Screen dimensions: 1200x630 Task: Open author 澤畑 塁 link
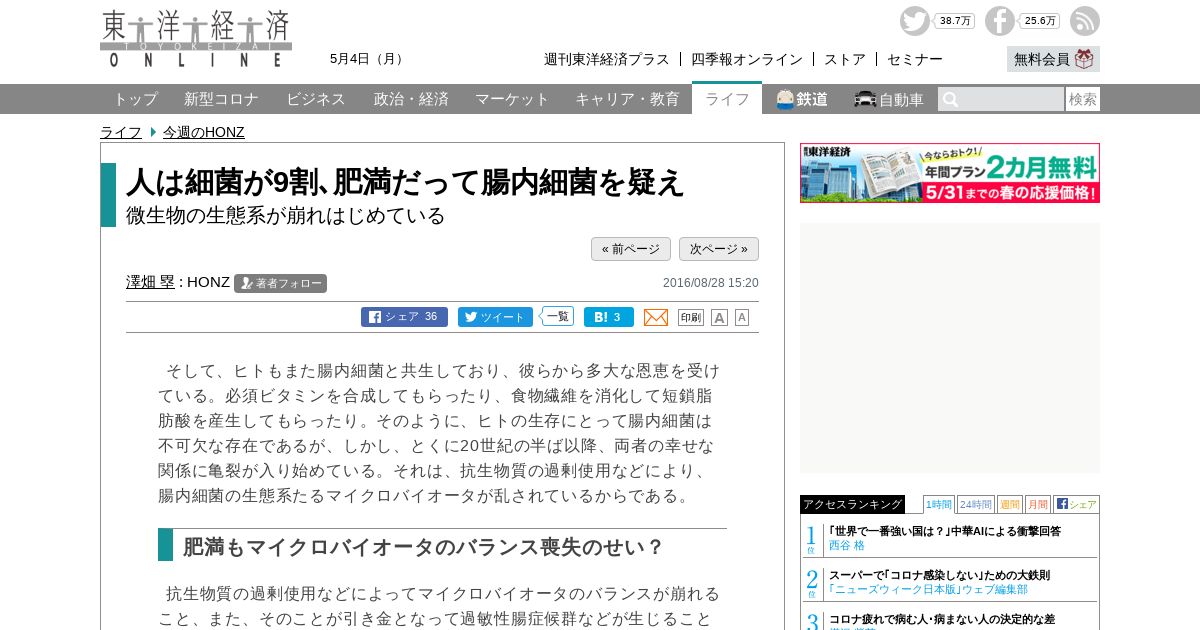(x=150, y=282)
